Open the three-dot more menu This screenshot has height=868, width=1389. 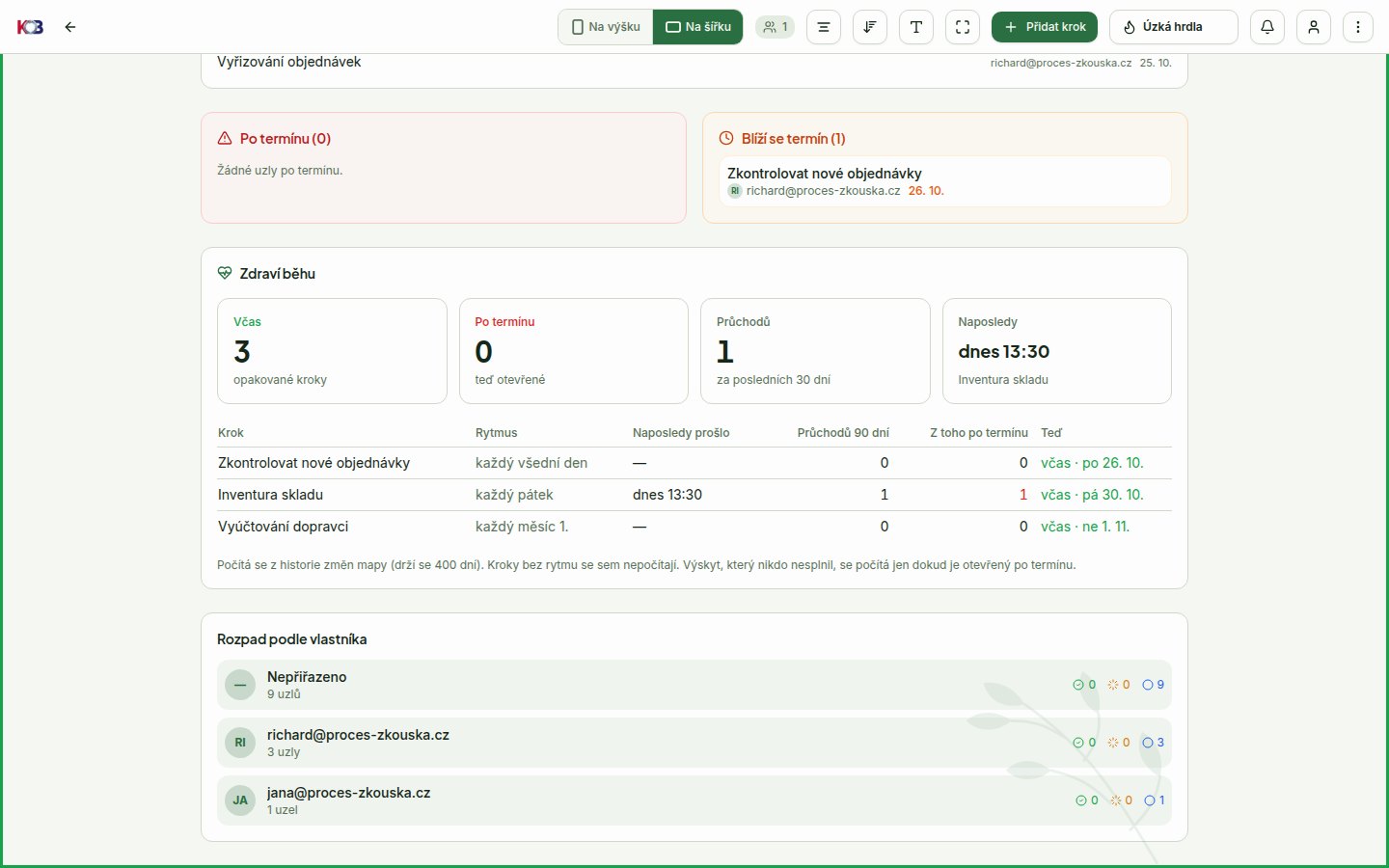[1358, 27]
